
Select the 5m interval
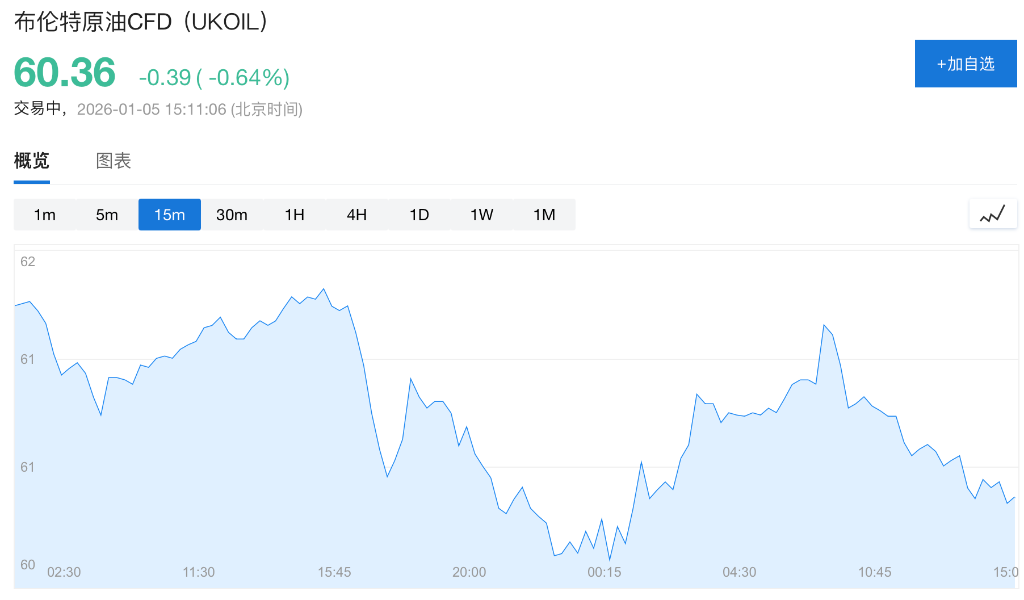click(107, 215)
